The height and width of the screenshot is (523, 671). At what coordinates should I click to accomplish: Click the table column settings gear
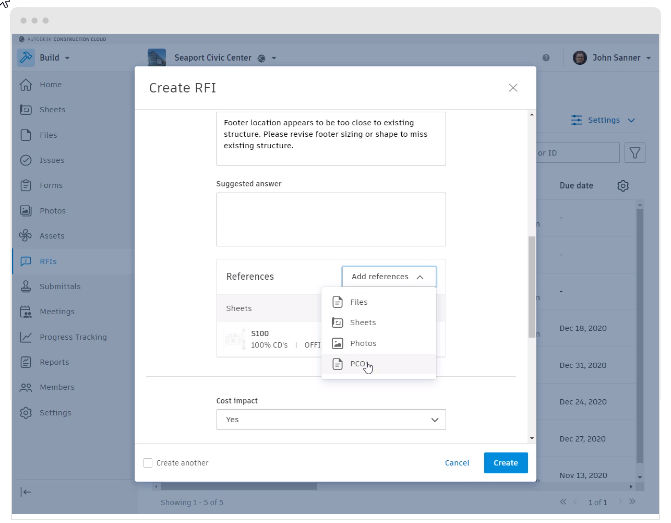click(623, 186)
